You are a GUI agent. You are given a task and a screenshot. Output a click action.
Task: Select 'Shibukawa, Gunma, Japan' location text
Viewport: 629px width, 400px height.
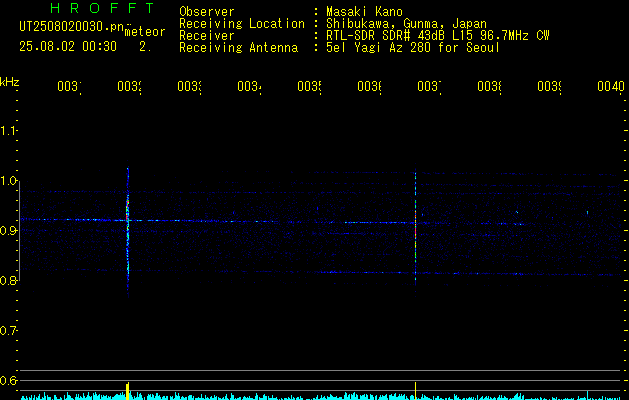(x=406, y=24)
